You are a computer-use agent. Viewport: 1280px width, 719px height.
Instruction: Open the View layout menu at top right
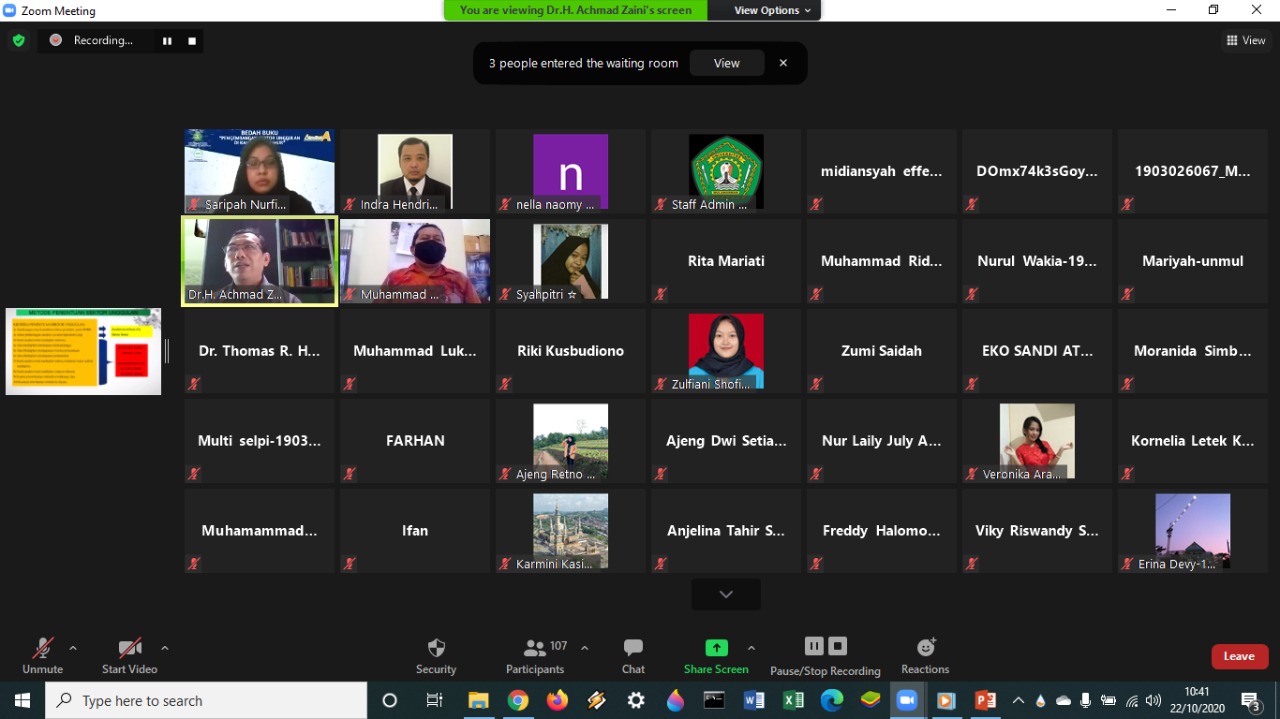[x=1246, y=41]
